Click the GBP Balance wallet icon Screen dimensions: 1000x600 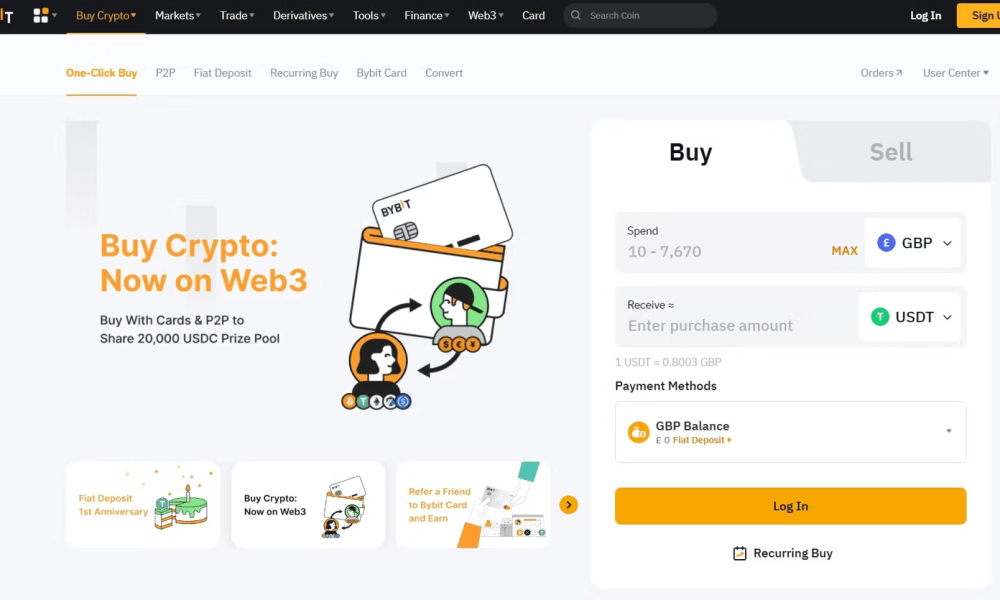coord(638,432)
